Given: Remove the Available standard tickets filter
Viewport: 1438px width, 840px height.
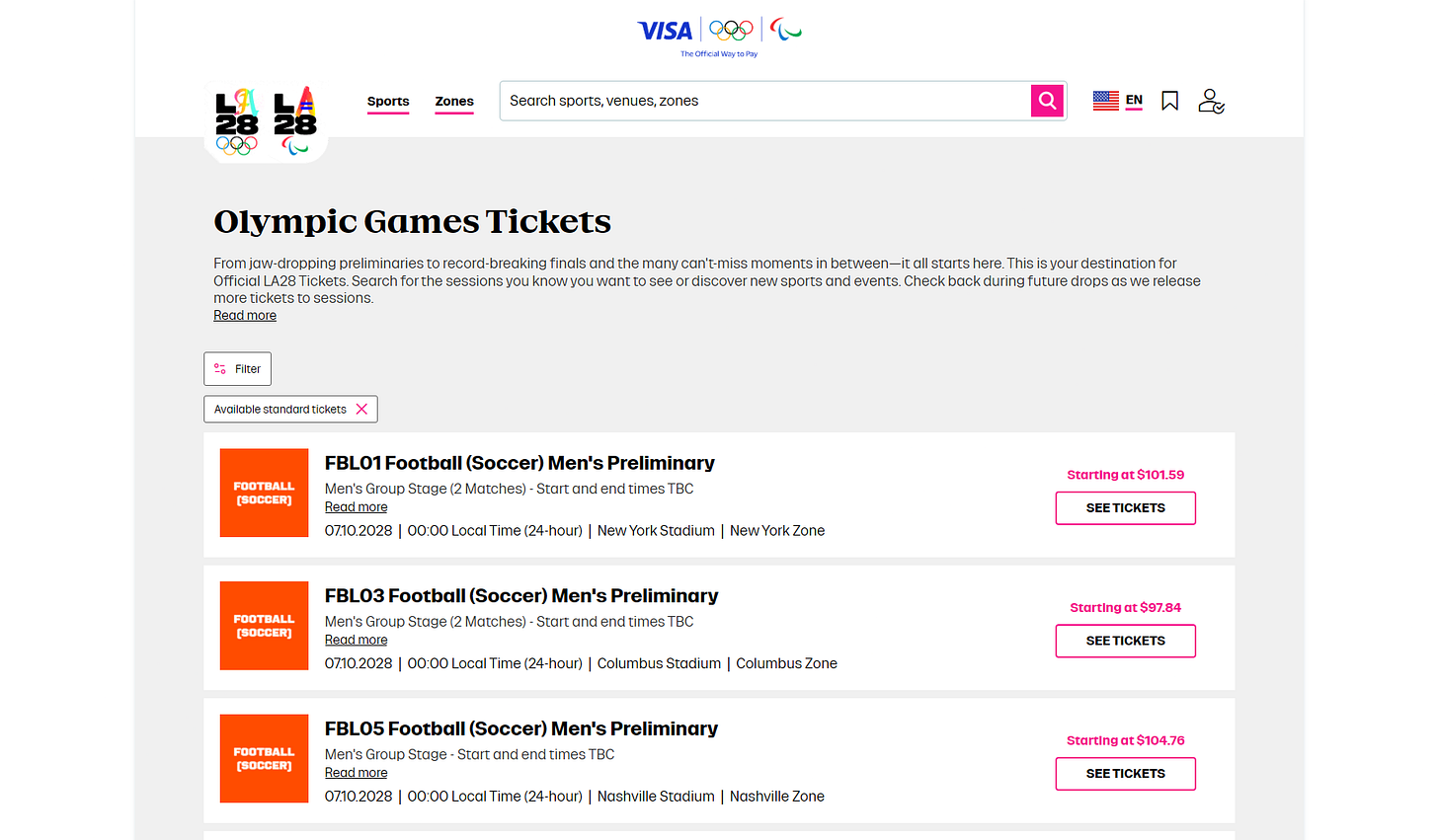Looking at the screenshot, I should click(x=361, y=409).
